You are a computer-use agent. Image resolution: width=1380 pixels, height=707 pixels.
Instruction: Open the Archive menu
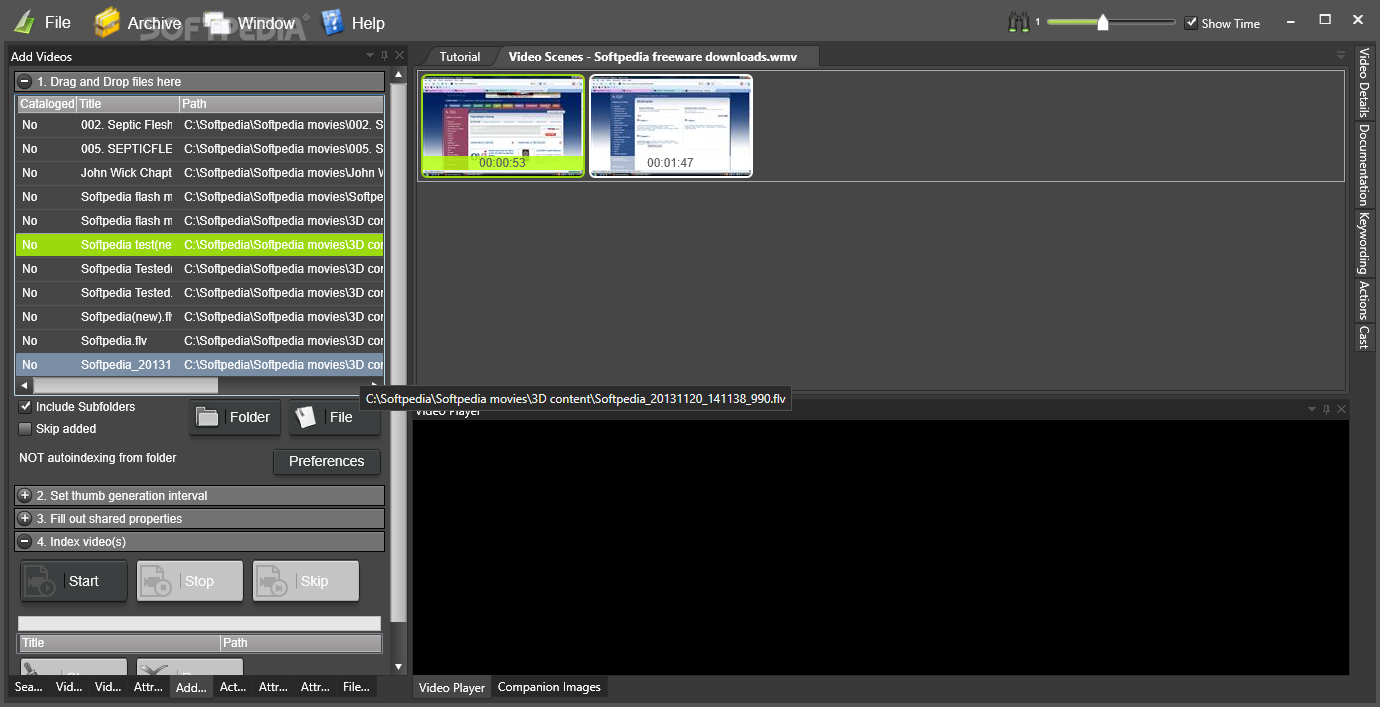point(138,22)
